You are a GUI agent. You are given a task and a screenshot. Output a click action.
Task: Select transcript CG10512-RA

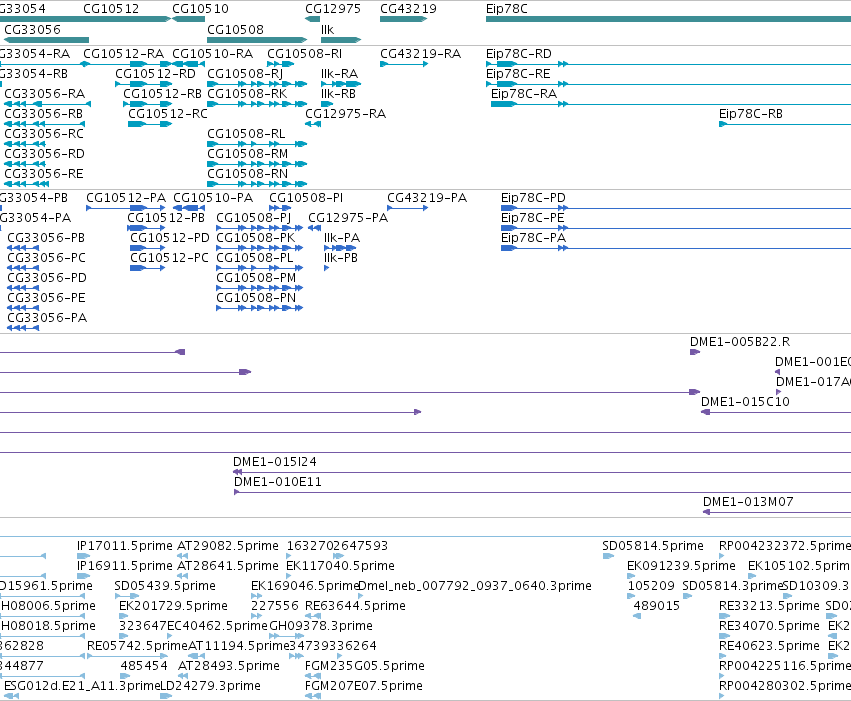(x=124, y=54)
